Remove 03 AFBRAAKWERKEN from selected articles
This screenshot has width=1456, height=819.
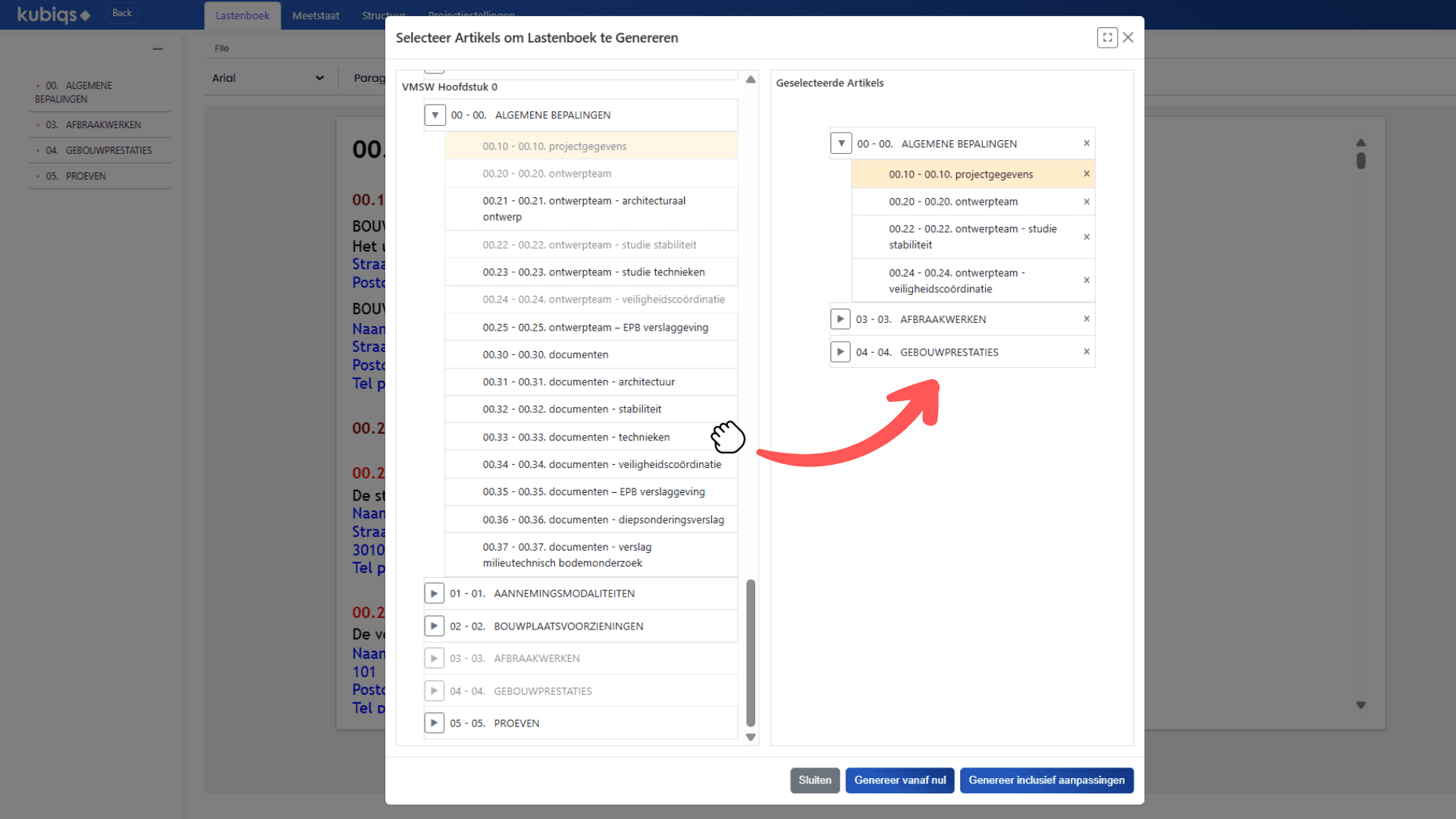click(x=1086, y=318)
